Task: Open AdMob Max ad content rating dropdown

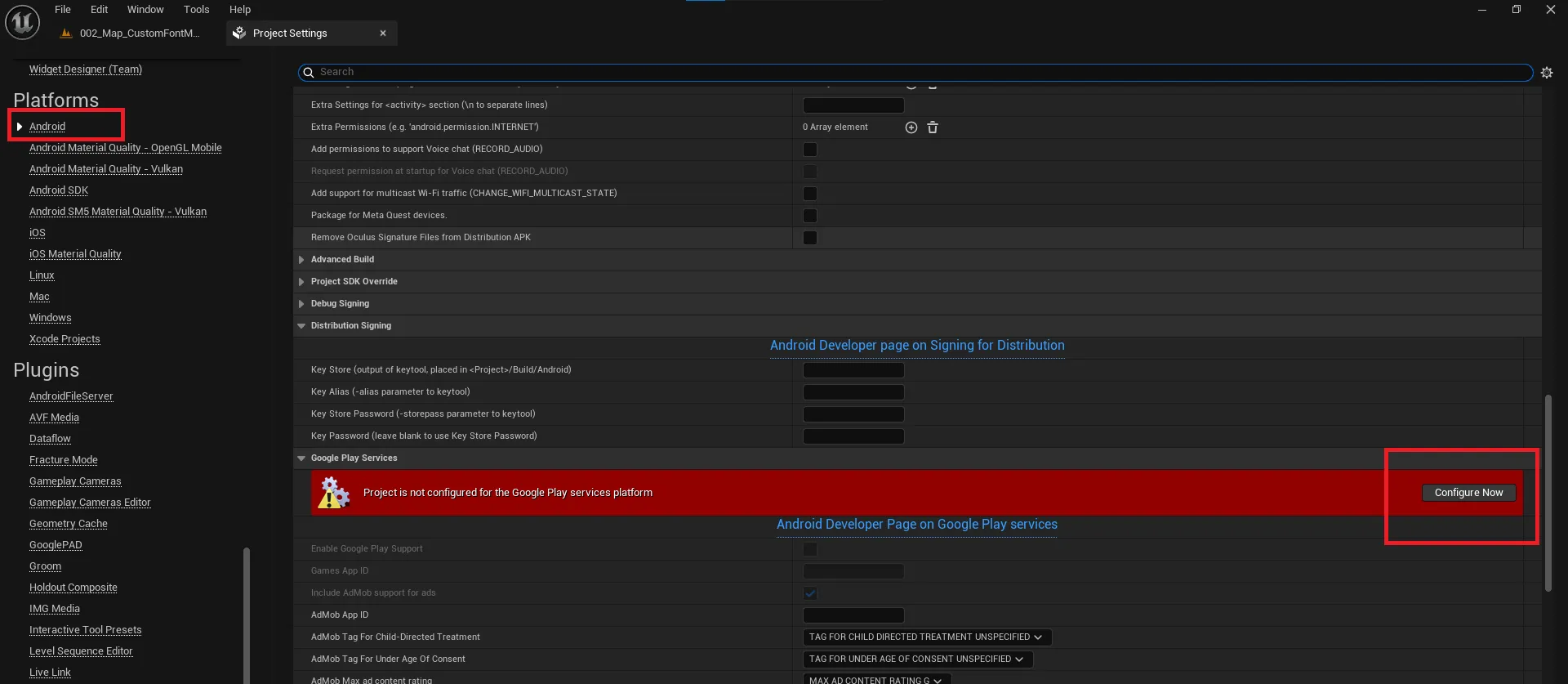Action: tap(877, 679)
